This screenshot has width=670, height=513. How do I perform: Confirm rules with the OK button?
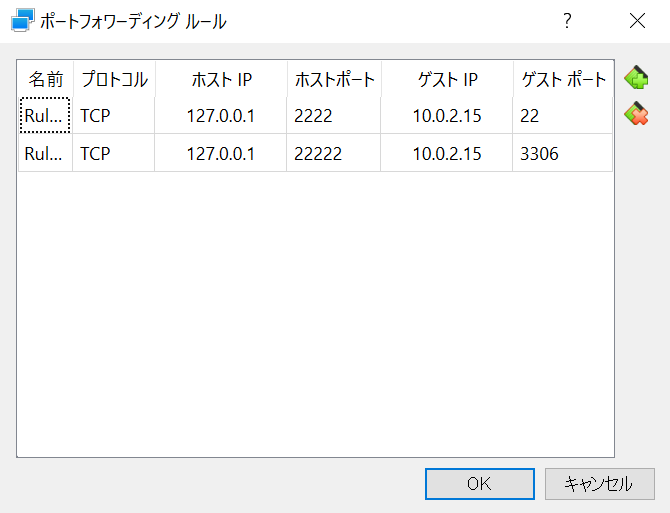coord(479,484)
